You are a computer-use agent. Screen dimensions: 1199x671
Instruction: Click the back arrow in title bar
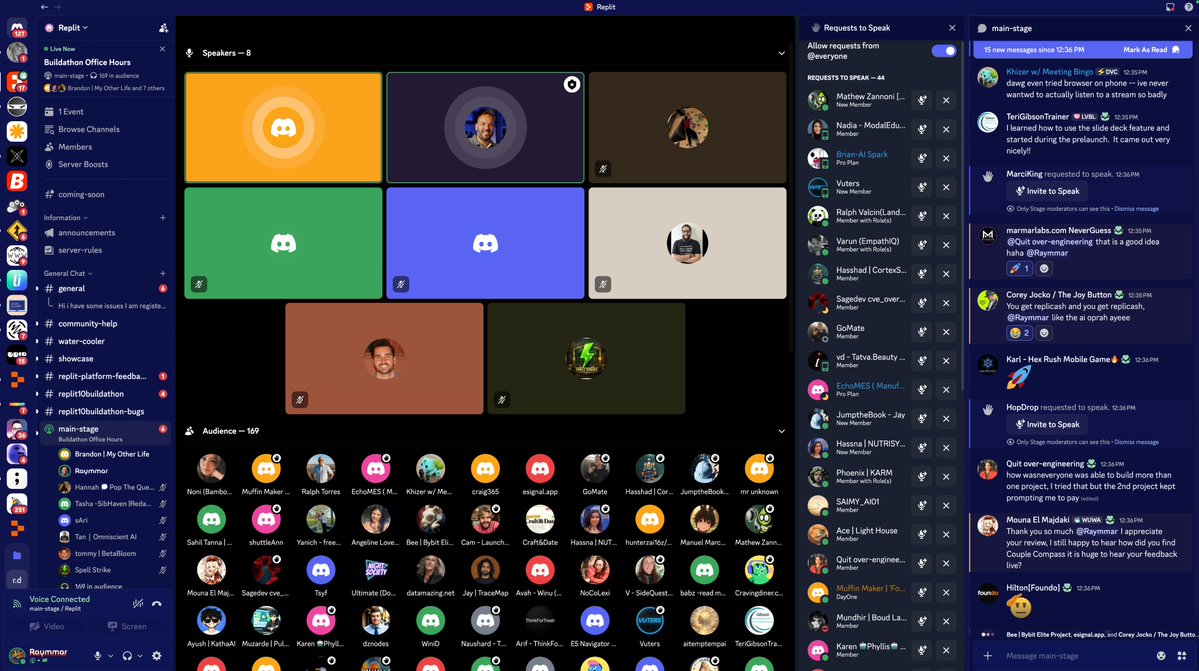(x=44, y=7)
